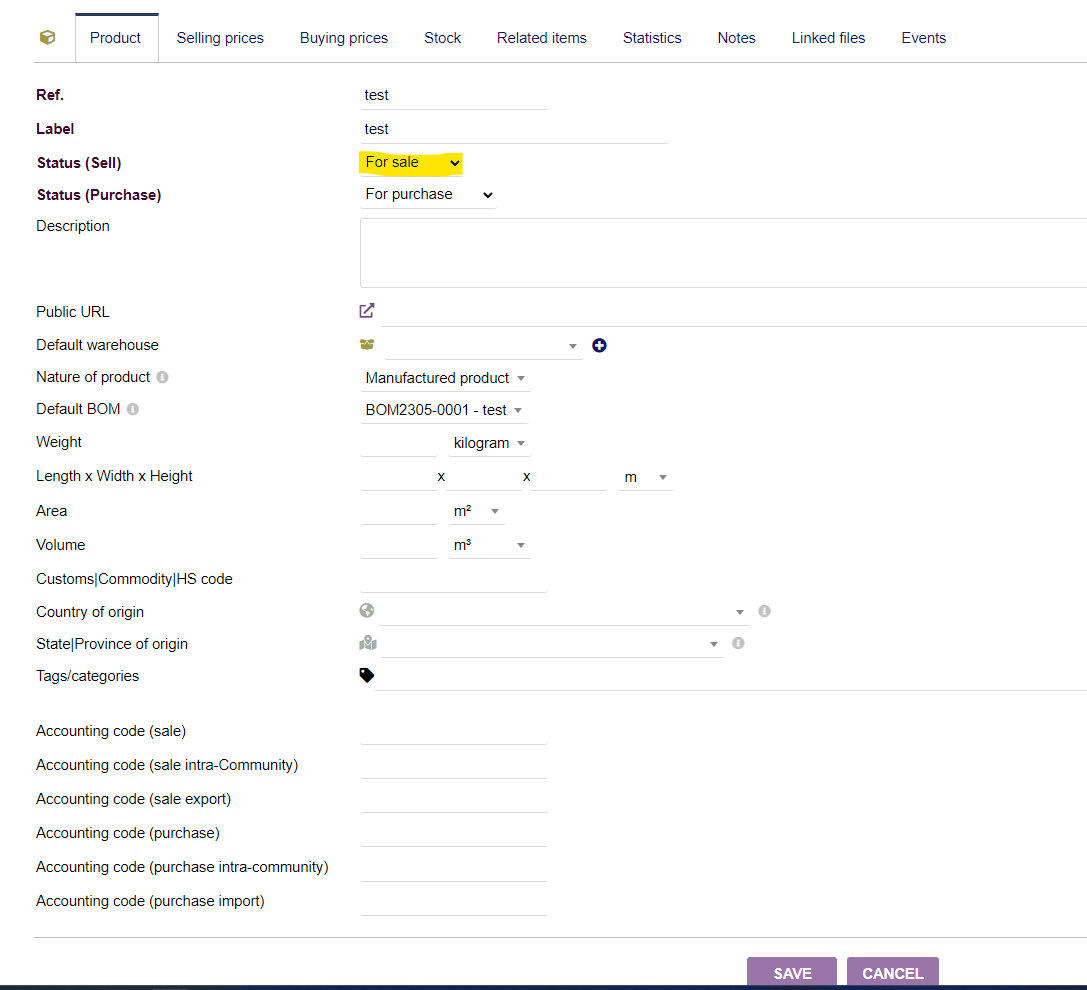Click the Customs|Commodity|HS code input
Viewport: 1087px width, 990px height.
click(x=454, y=580)
